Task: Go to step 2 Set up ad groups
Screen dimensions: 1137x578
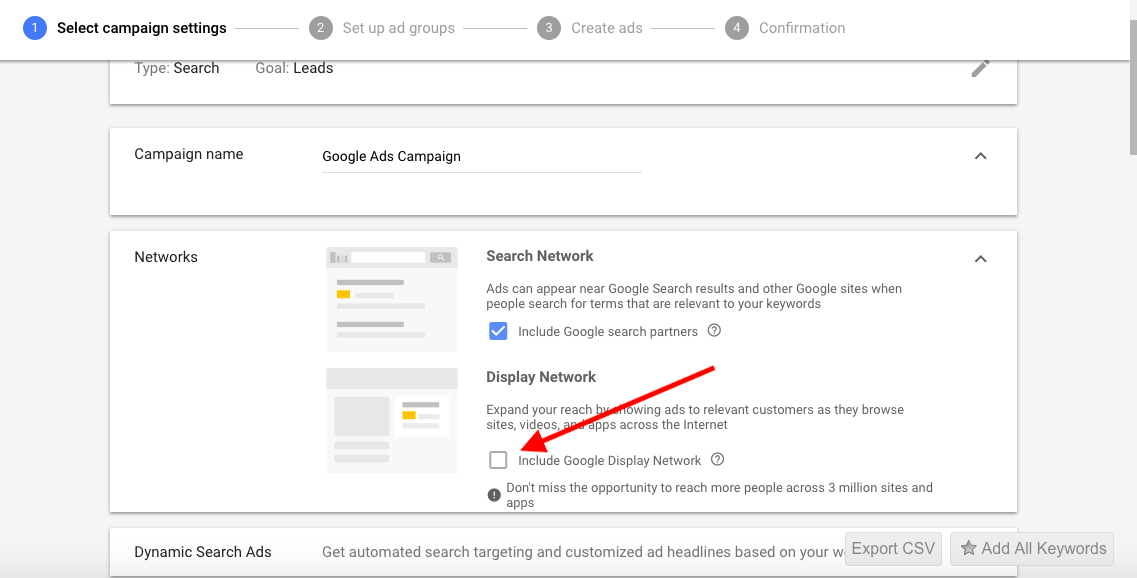Action: pyautogui.click(x=381, y=28)
